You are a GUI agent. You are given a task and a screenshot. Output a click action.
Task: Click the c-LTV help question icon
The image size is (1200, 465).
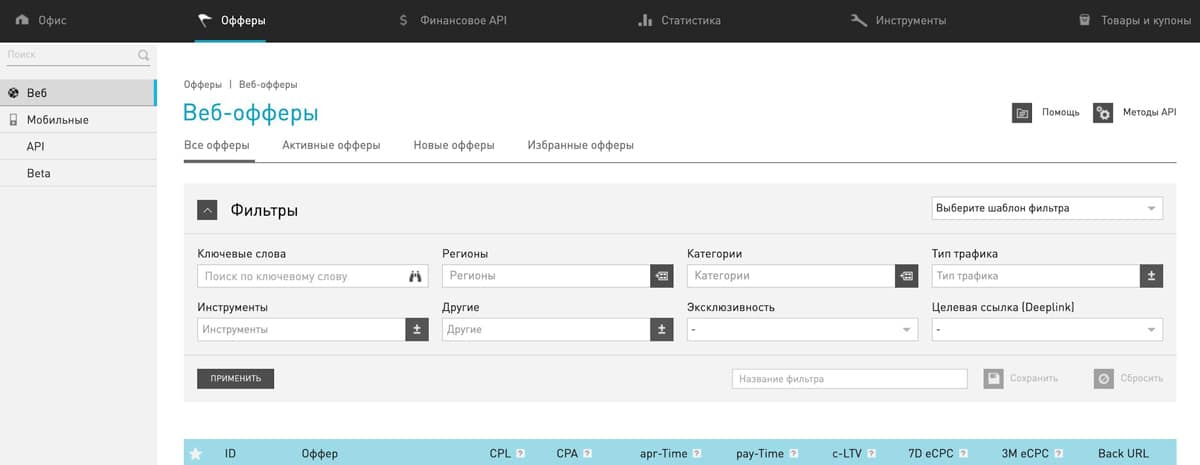tap(871, 454)
